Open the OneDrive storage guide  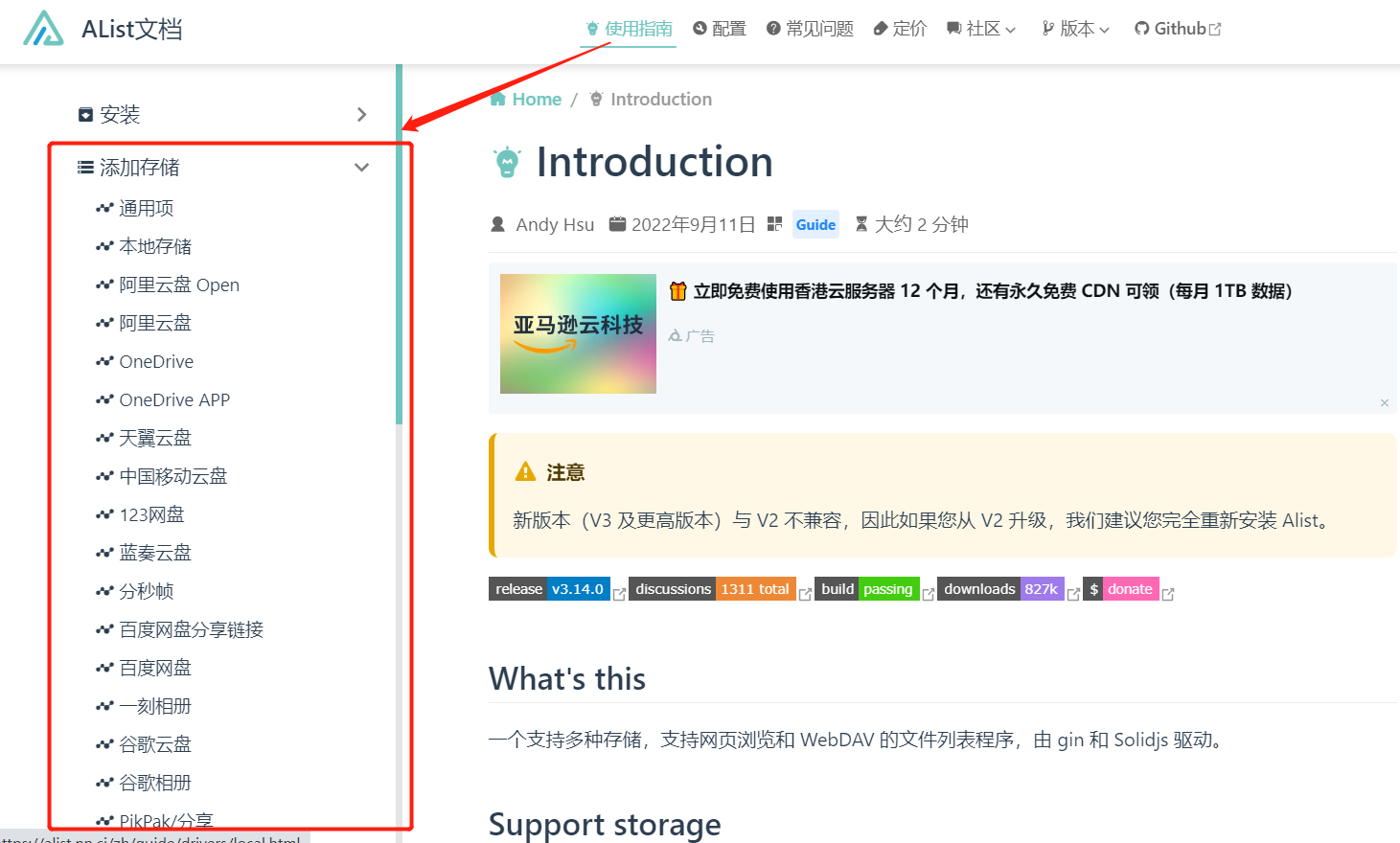[156, 360]
